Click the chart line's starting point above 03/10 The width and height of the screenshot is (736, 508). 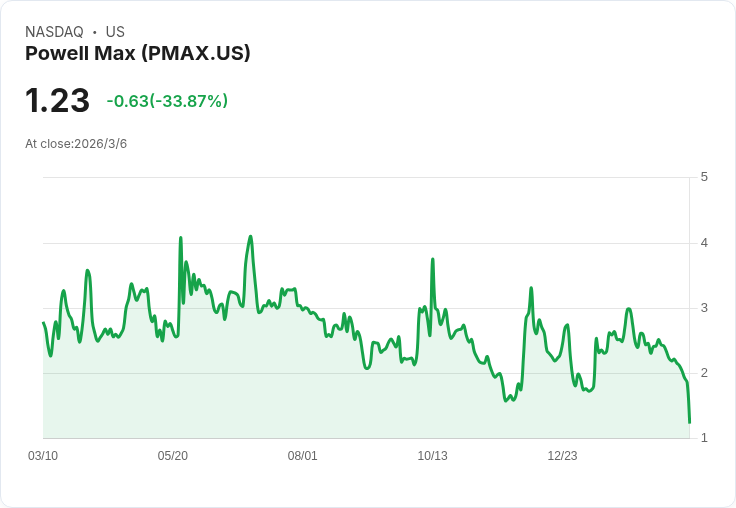tap(43, 322)
